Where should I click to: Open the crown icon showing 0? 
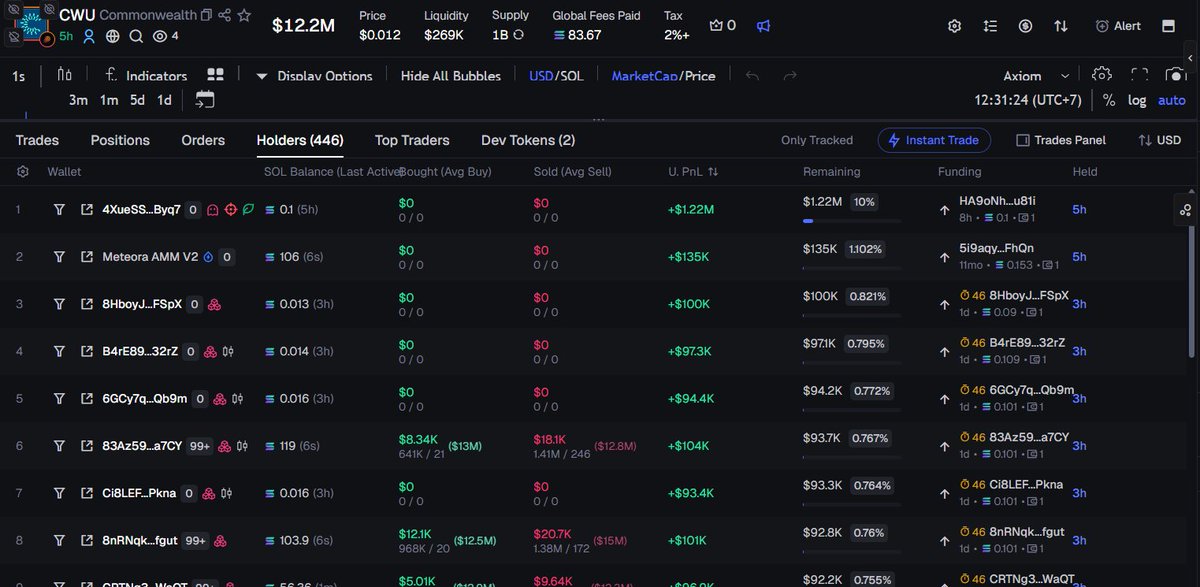click(722, 25)
